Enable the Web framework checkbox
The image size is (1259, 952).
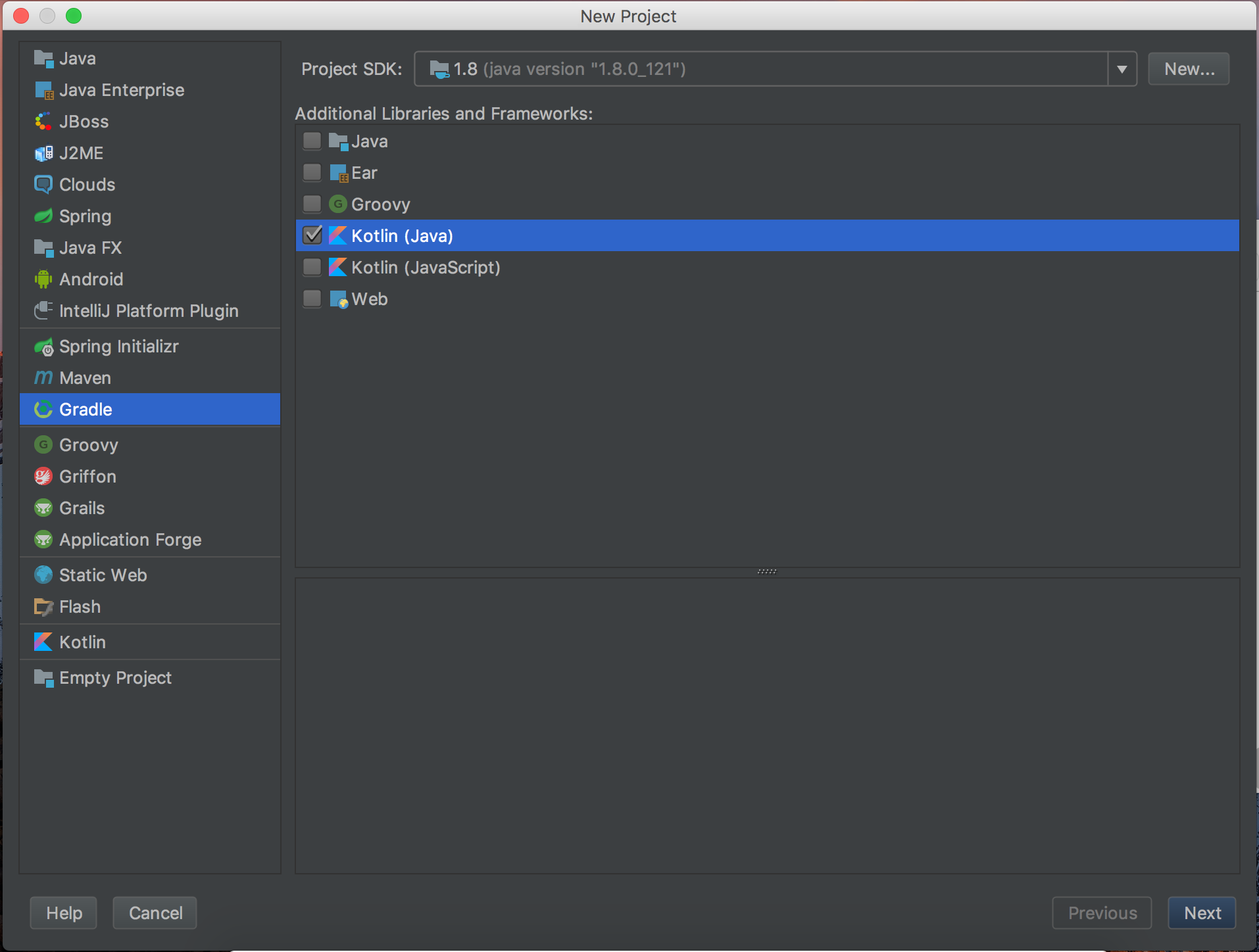pyautogui.click(x=312, y=298)
